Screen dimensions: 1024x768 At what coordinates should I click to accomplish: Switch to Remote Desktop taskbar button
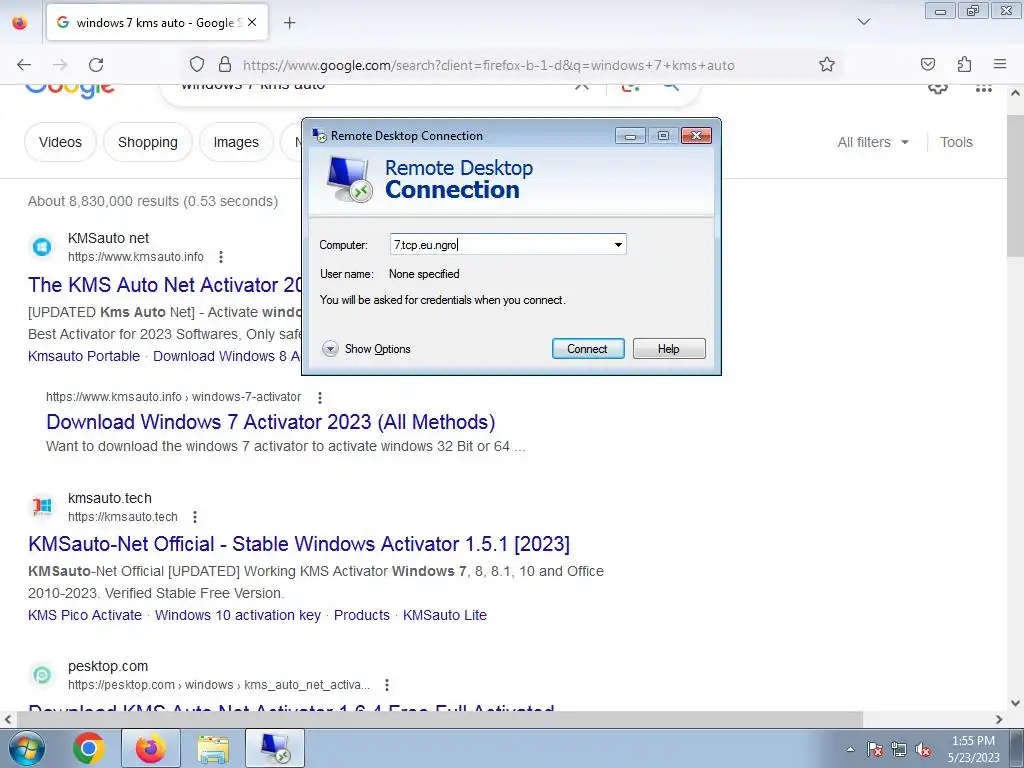pyautogui.click(x=275, y=748)
